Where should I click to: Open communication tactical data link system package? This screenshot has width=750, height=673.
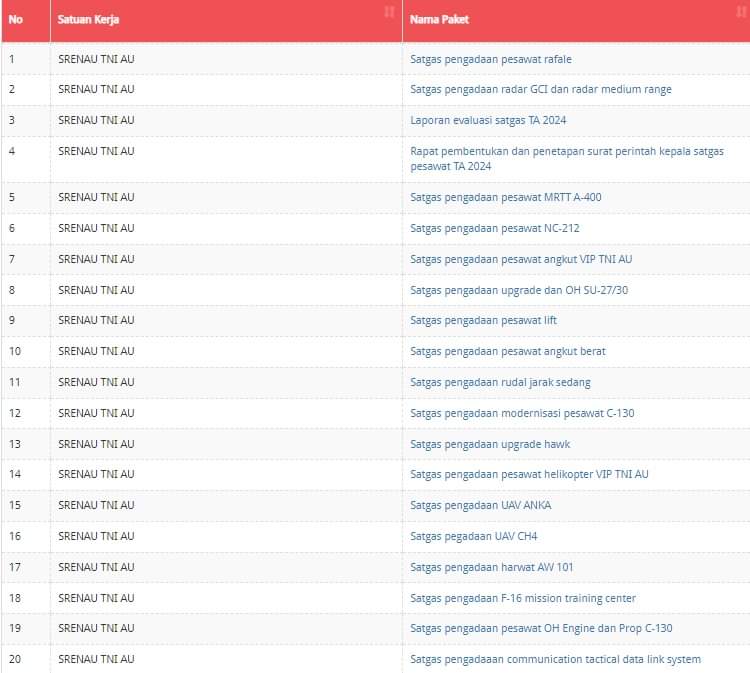click(x=555, y=659)
